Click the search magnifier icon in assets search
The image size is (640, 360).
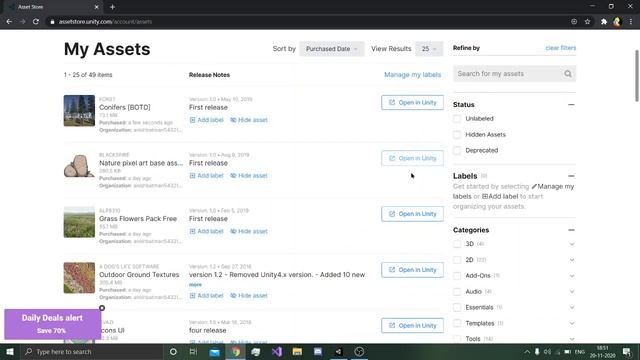tap(568, 74)
